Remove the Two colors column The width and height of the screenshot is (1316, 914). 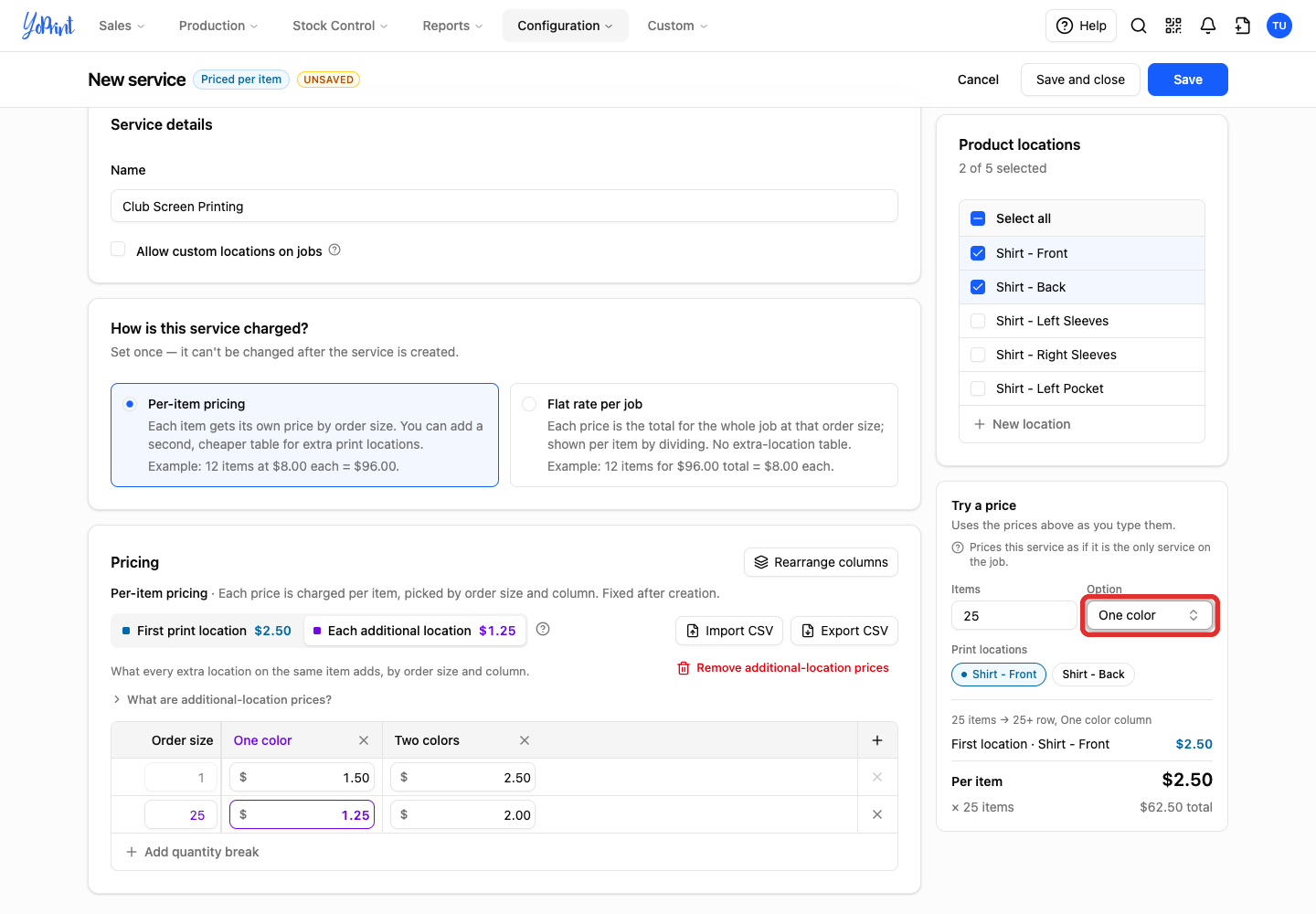coord(525,740)
